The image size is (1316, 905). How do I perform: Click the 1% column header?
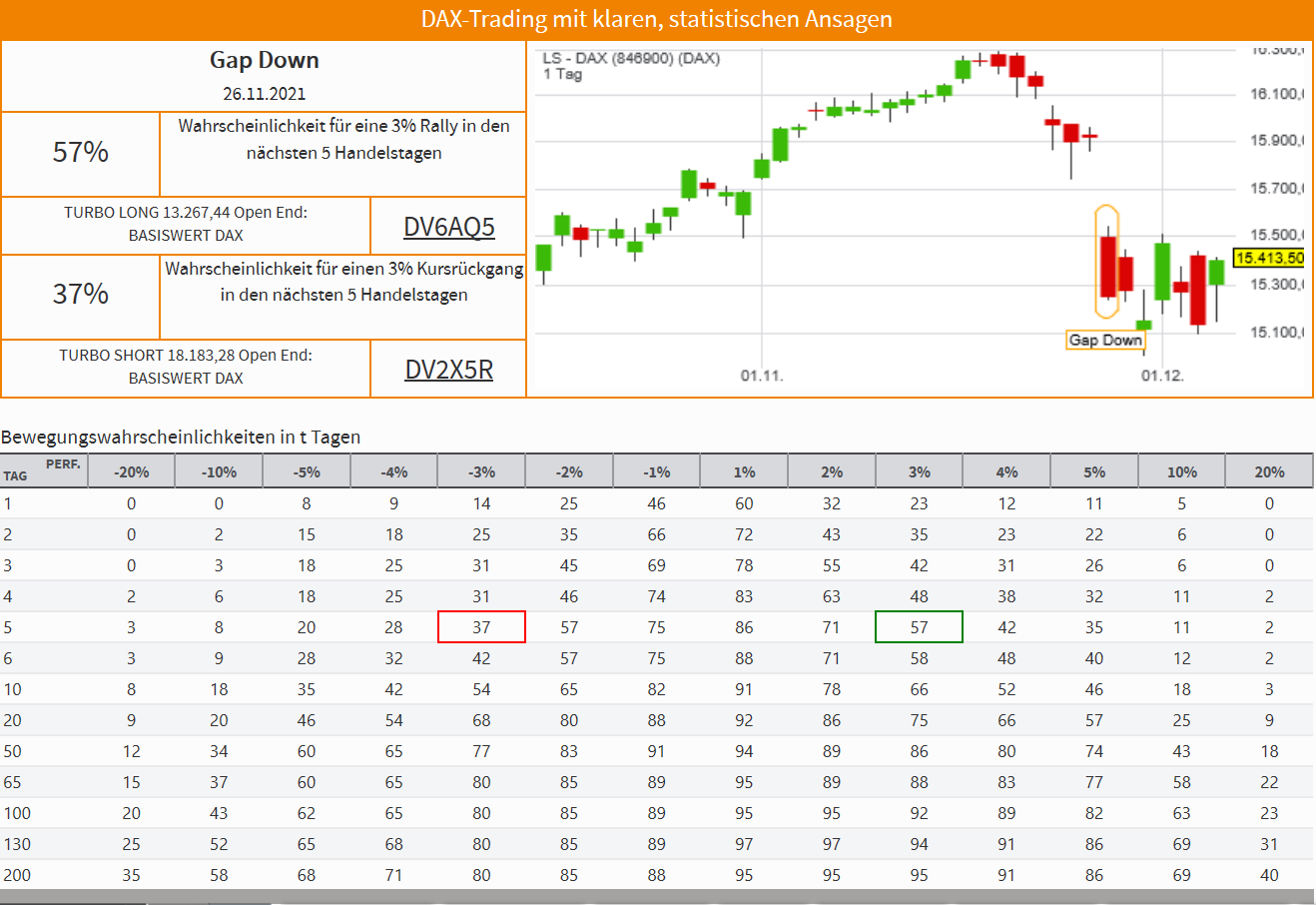tap(744, 472)
